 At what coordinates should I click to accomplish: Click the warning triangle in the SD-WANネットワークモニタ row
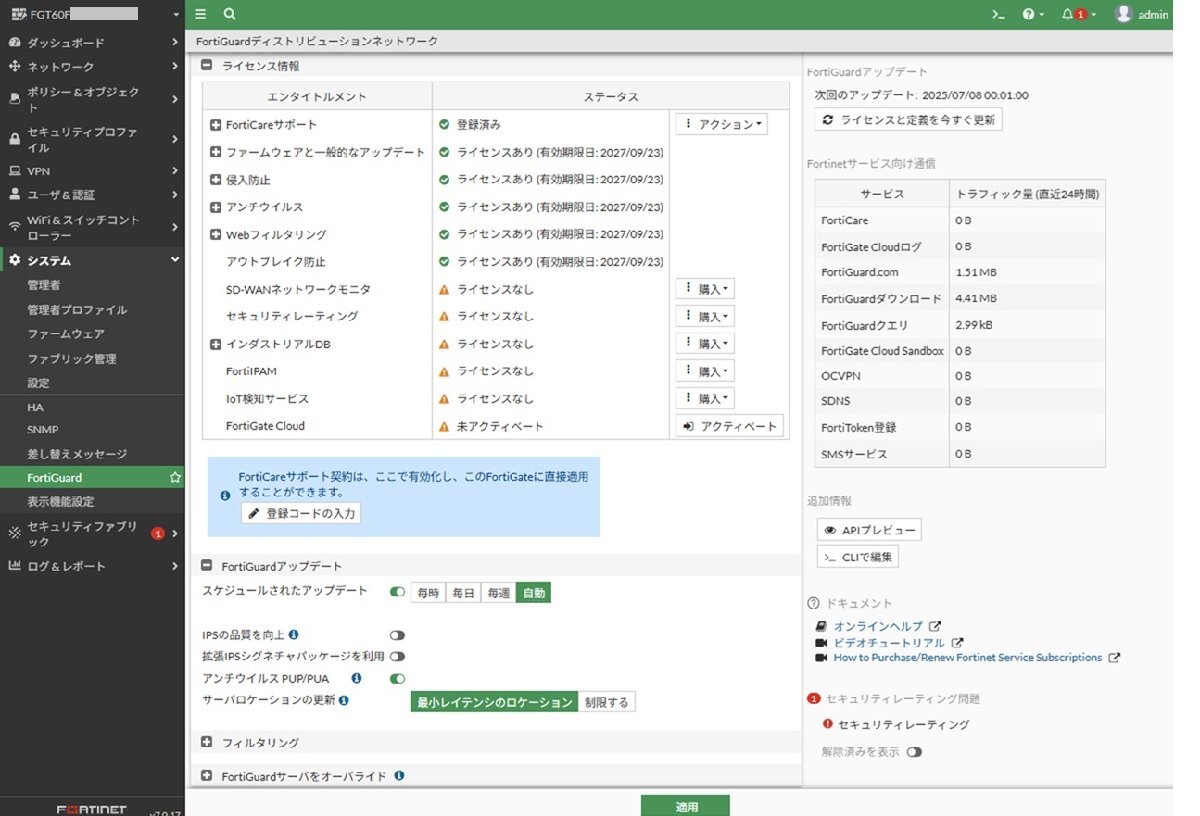[444, 289]
